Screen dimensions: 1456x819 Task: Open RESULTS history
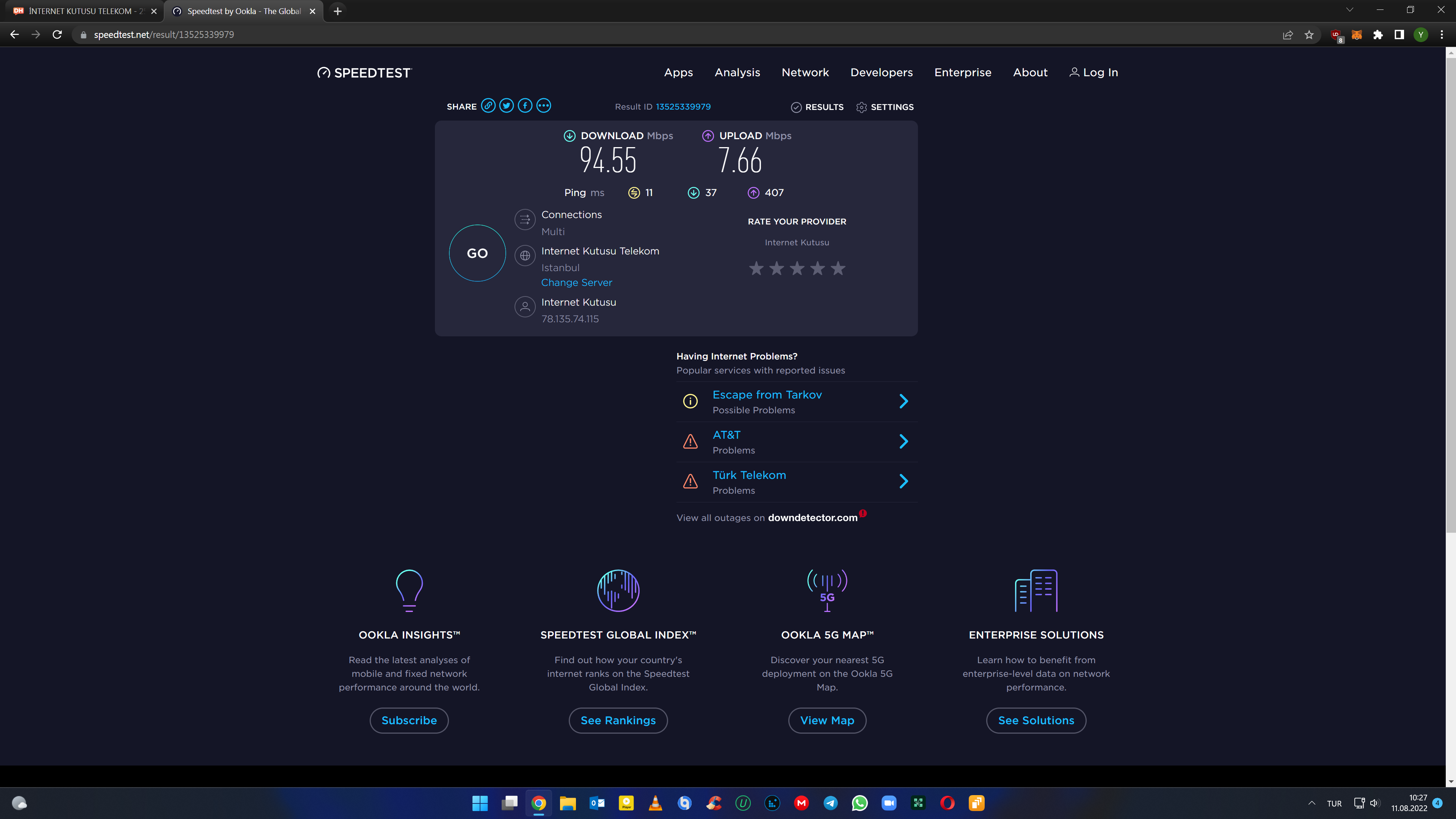[x=817, y=107]
